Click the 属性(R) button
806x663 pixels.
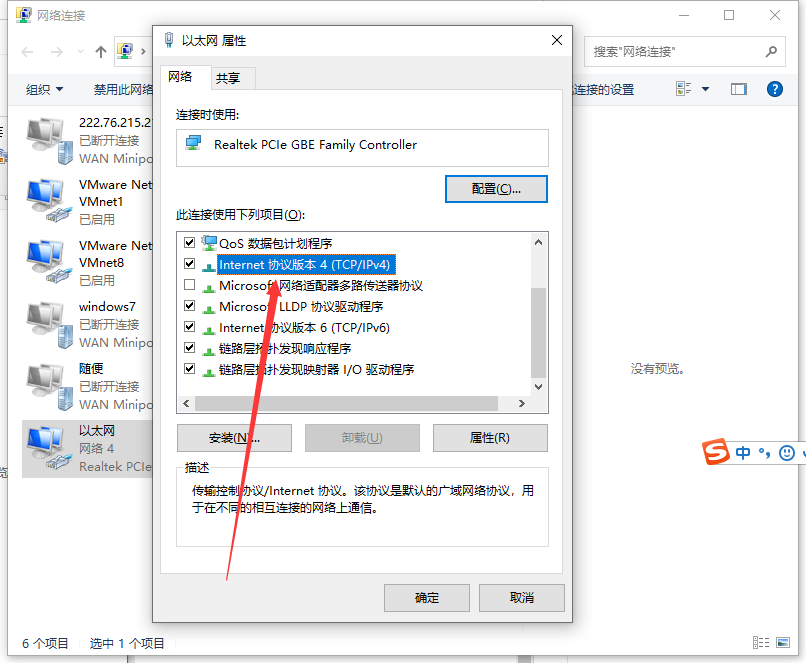[490, 438]
